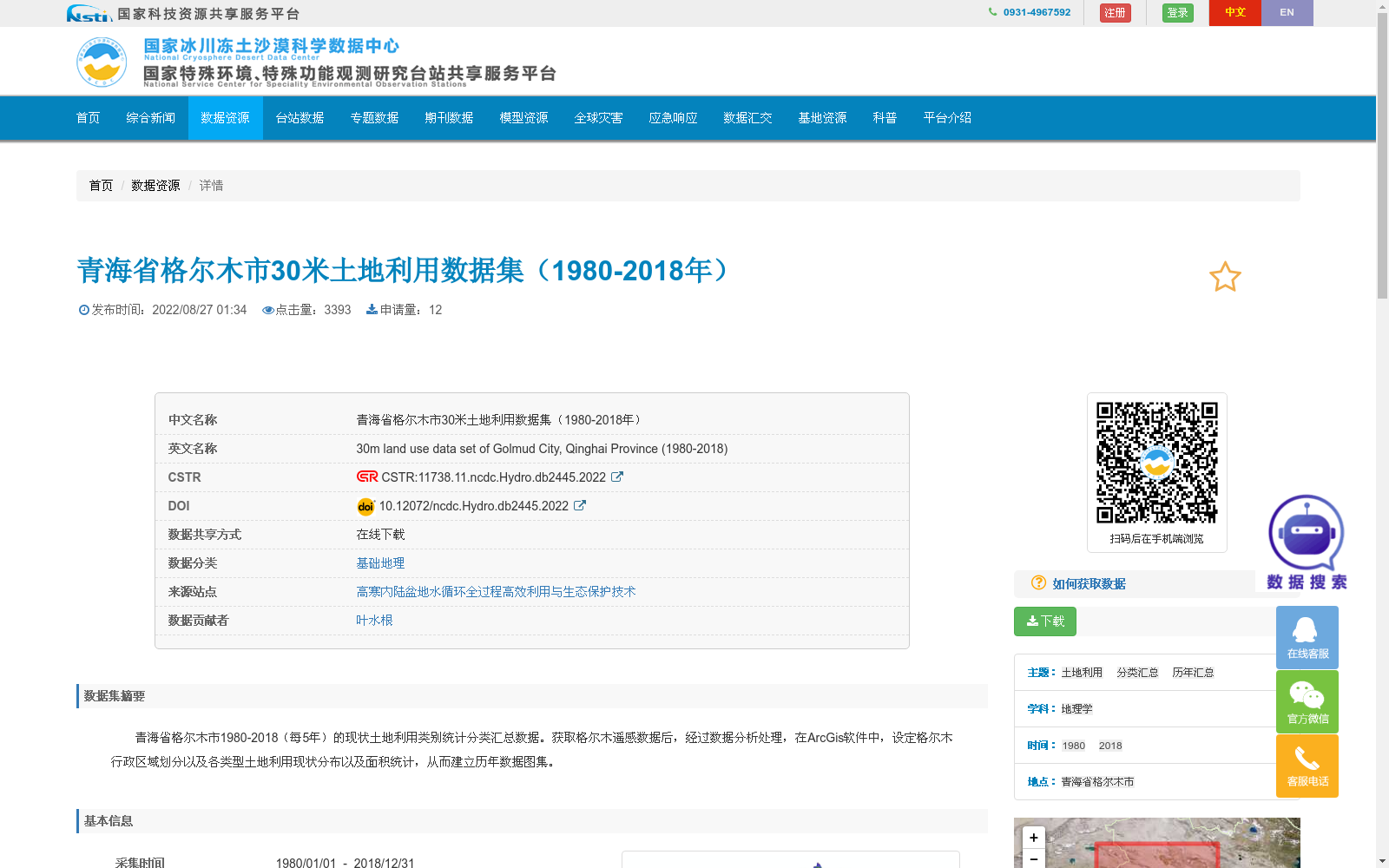Click the map preview thumbnail
Image resolution: width=1389 pixels, height=868 pixels.
[x=1157, y=843]
